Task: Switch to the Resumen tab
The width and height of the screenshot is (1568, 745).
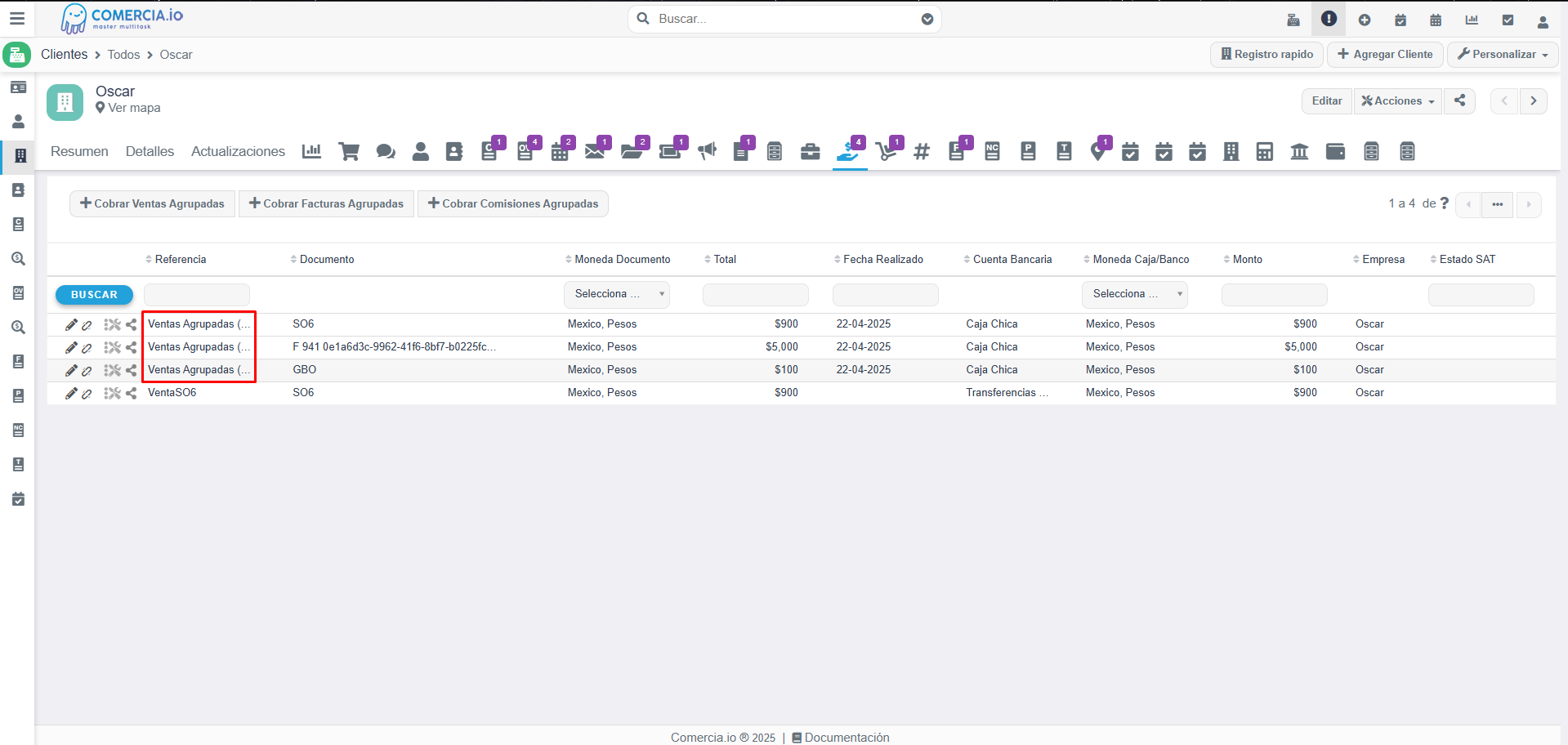Action: 79,151
